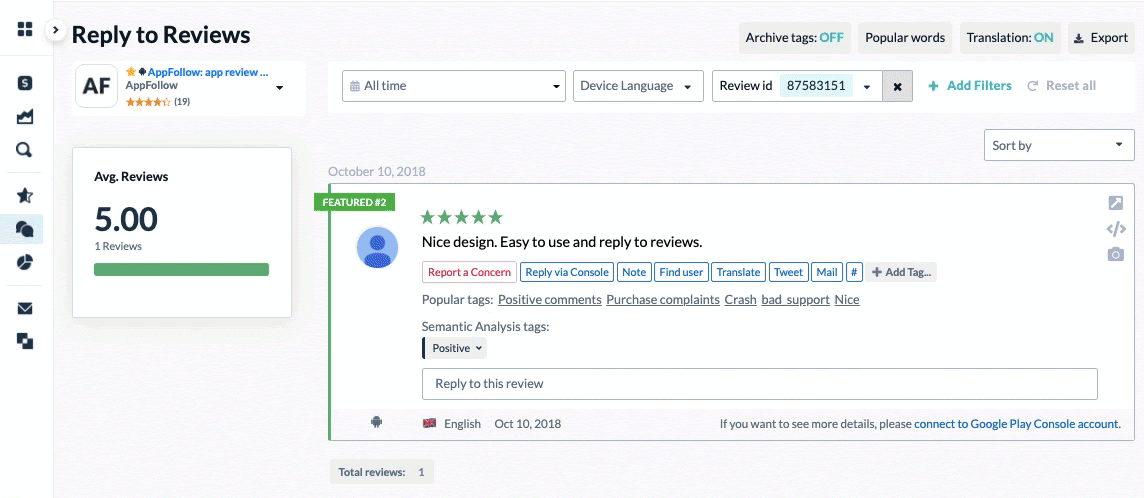This screenshot has height=498, width=1144.
Task: Expand the sidebar with arrow button
Action: click(x=55, y=31)
